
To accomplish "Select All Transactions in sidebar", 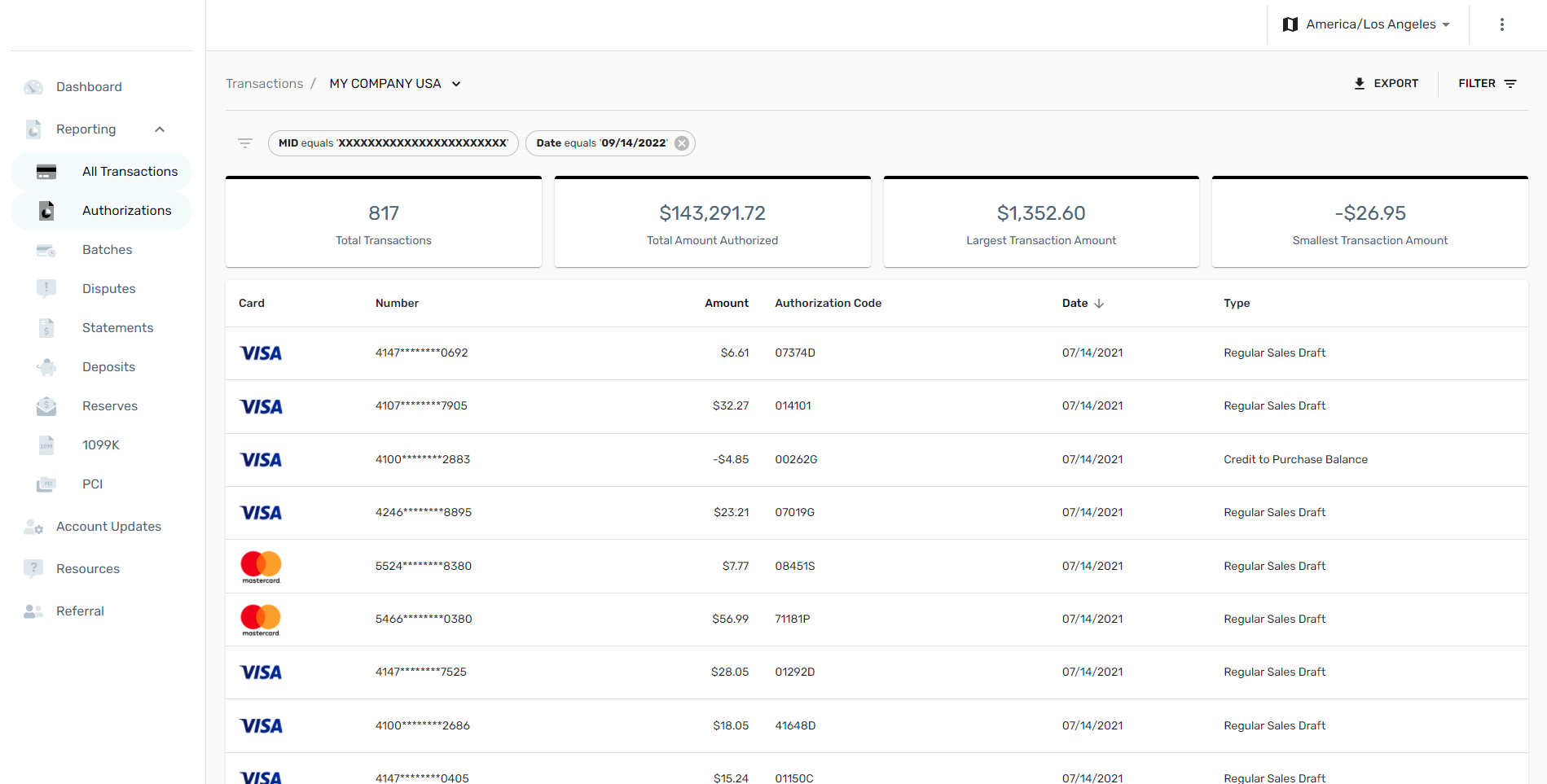I will (102, 172).
